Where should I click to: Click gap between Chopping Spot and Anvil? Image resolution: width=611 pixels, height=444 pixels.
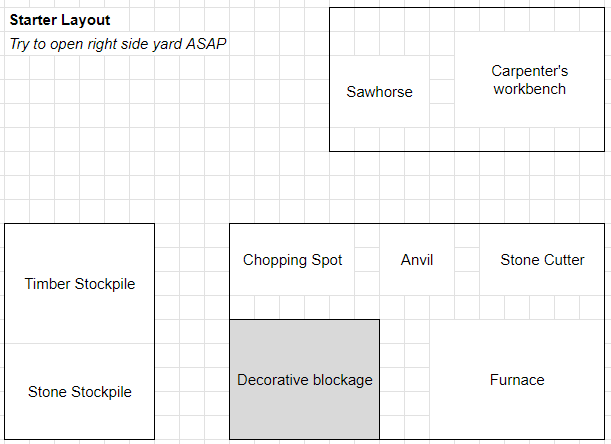pyautogui.click(x=367, y=260)
